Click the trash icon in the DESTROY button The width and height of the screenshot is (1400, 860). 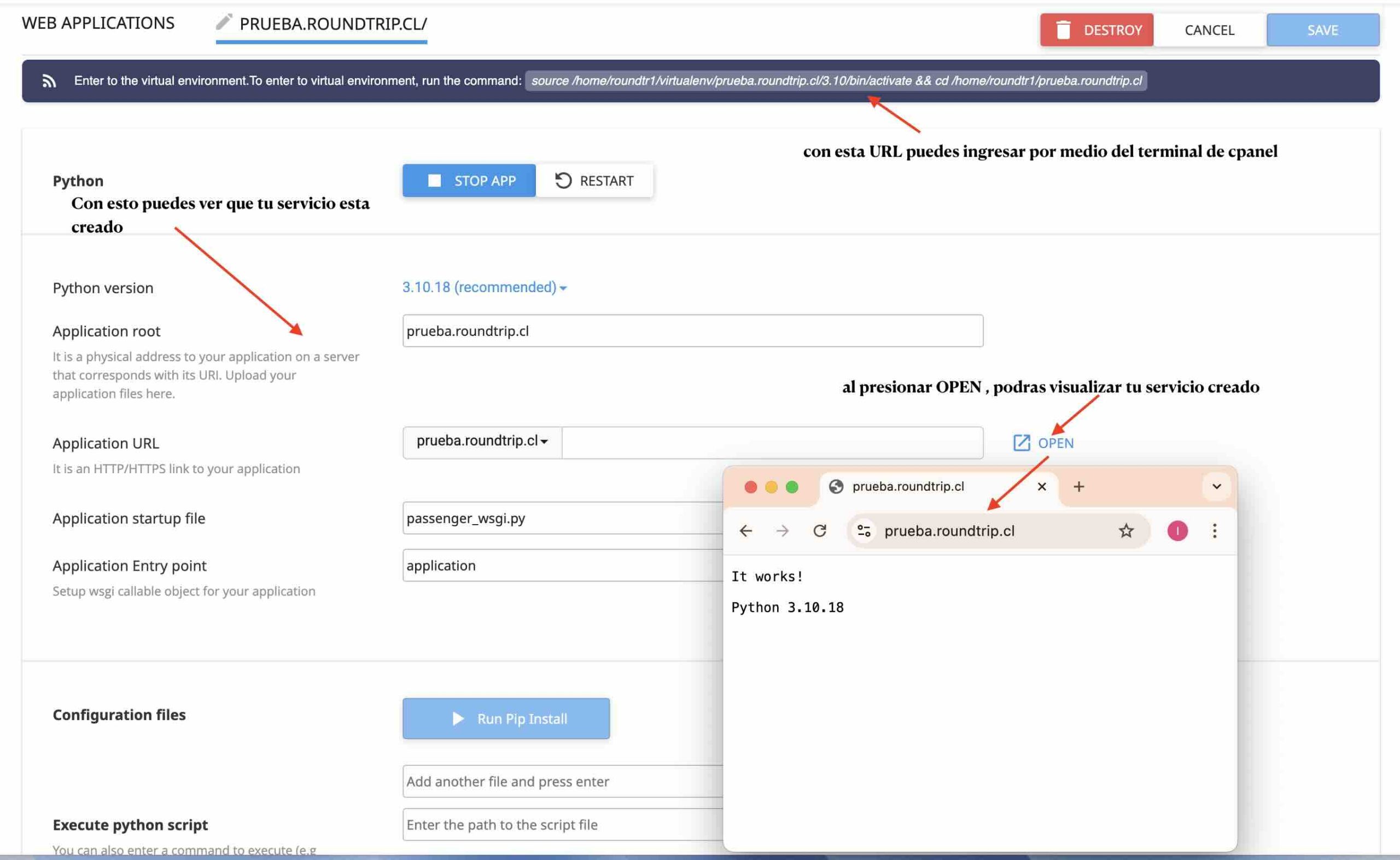1063,30
